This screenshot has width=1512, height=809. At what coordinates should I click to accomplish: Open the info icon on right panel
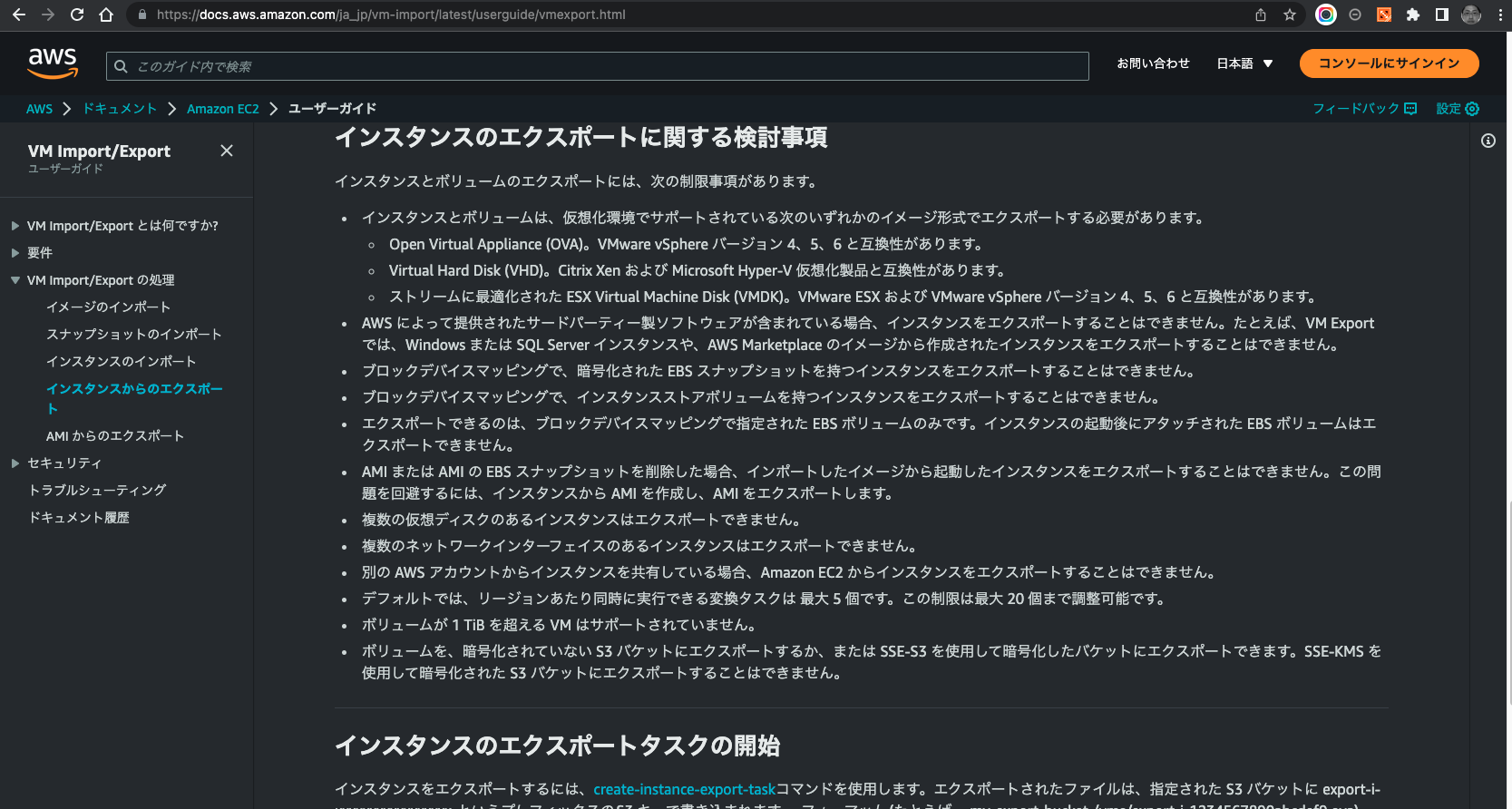(x=1488, y=141)
